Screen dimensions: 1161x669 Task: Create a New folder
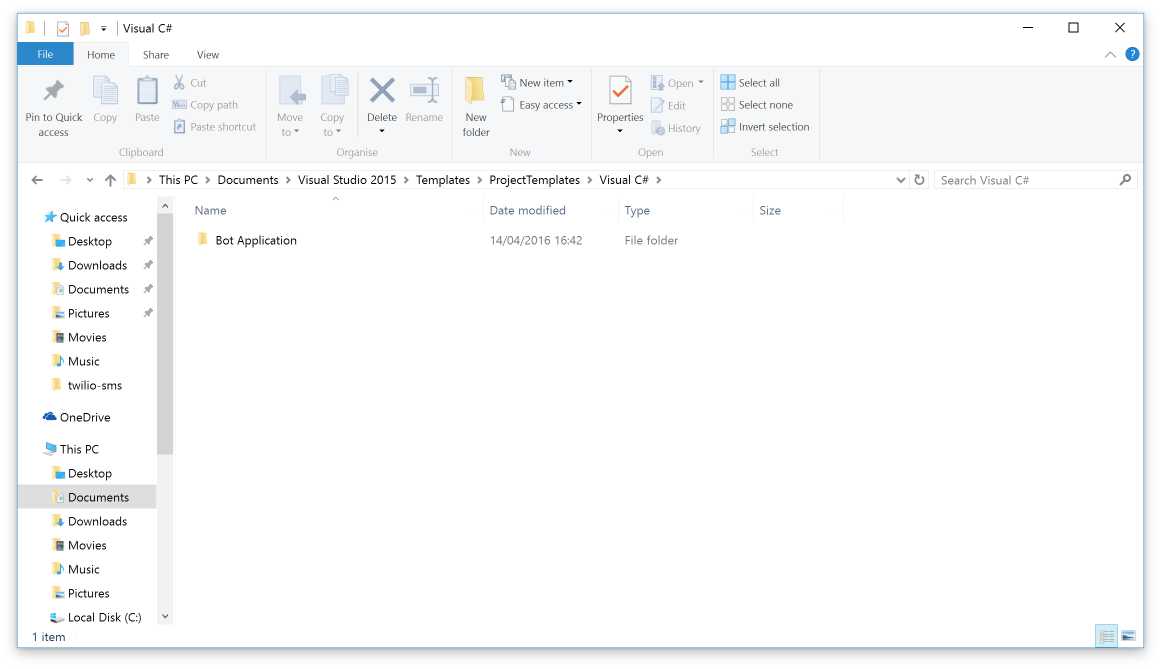(x=476, y=107)
